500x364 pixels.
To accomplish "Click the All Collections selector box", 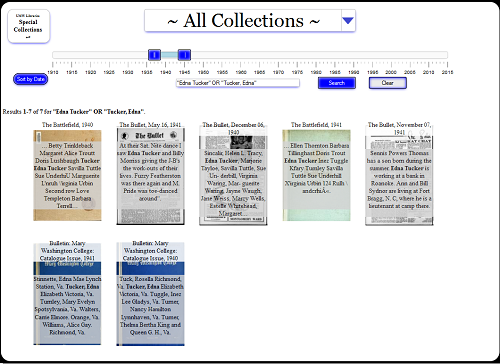I will [x=250, y=21].
